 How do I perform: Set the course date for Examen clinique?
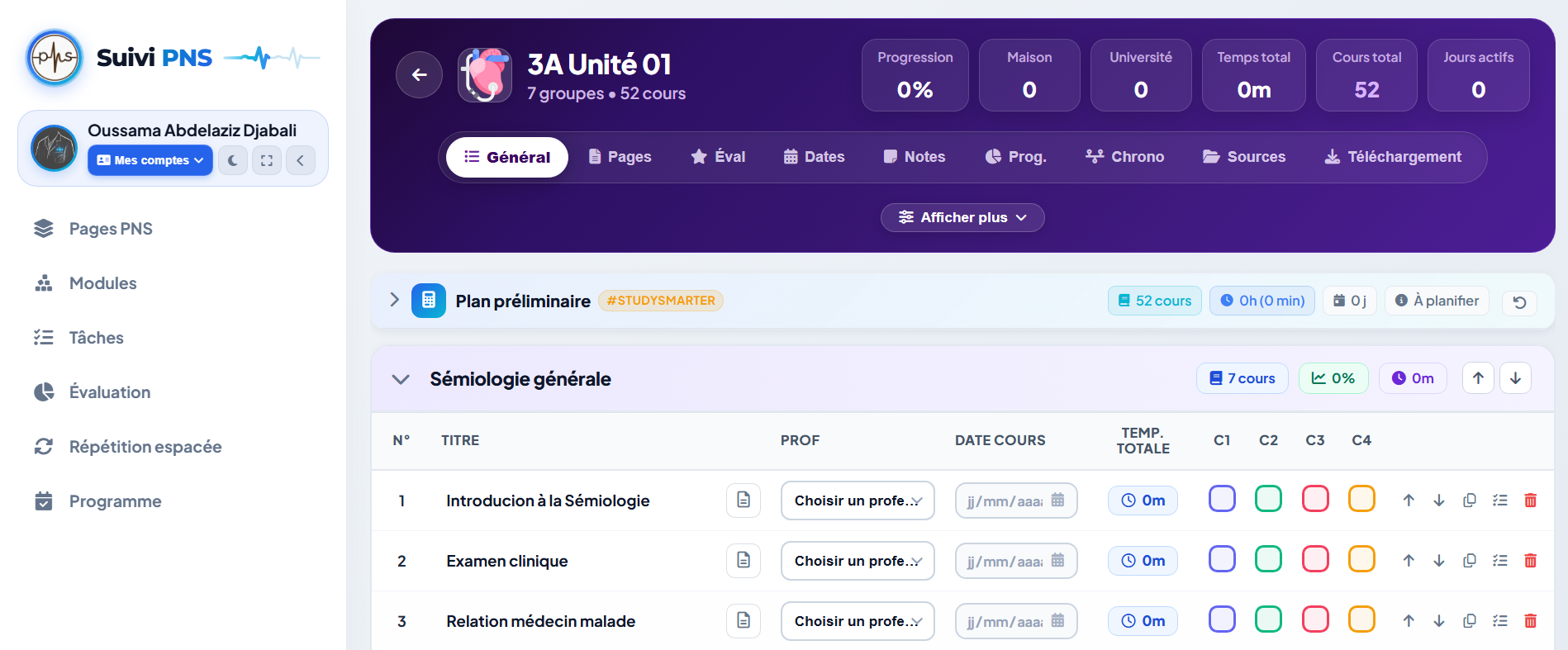(1016, 561)
